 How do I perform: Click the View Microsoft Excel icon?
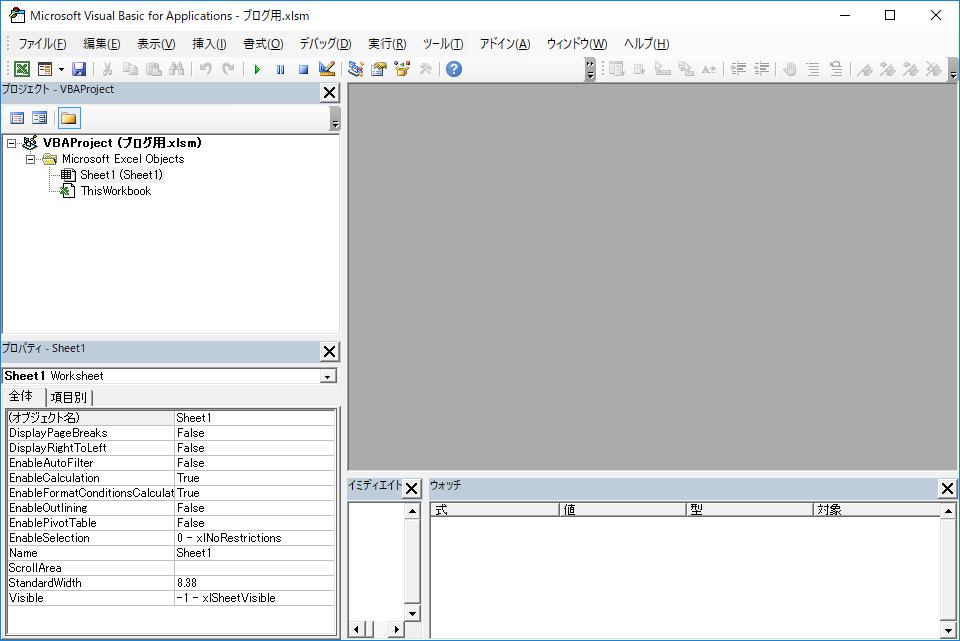coord(22,69)
